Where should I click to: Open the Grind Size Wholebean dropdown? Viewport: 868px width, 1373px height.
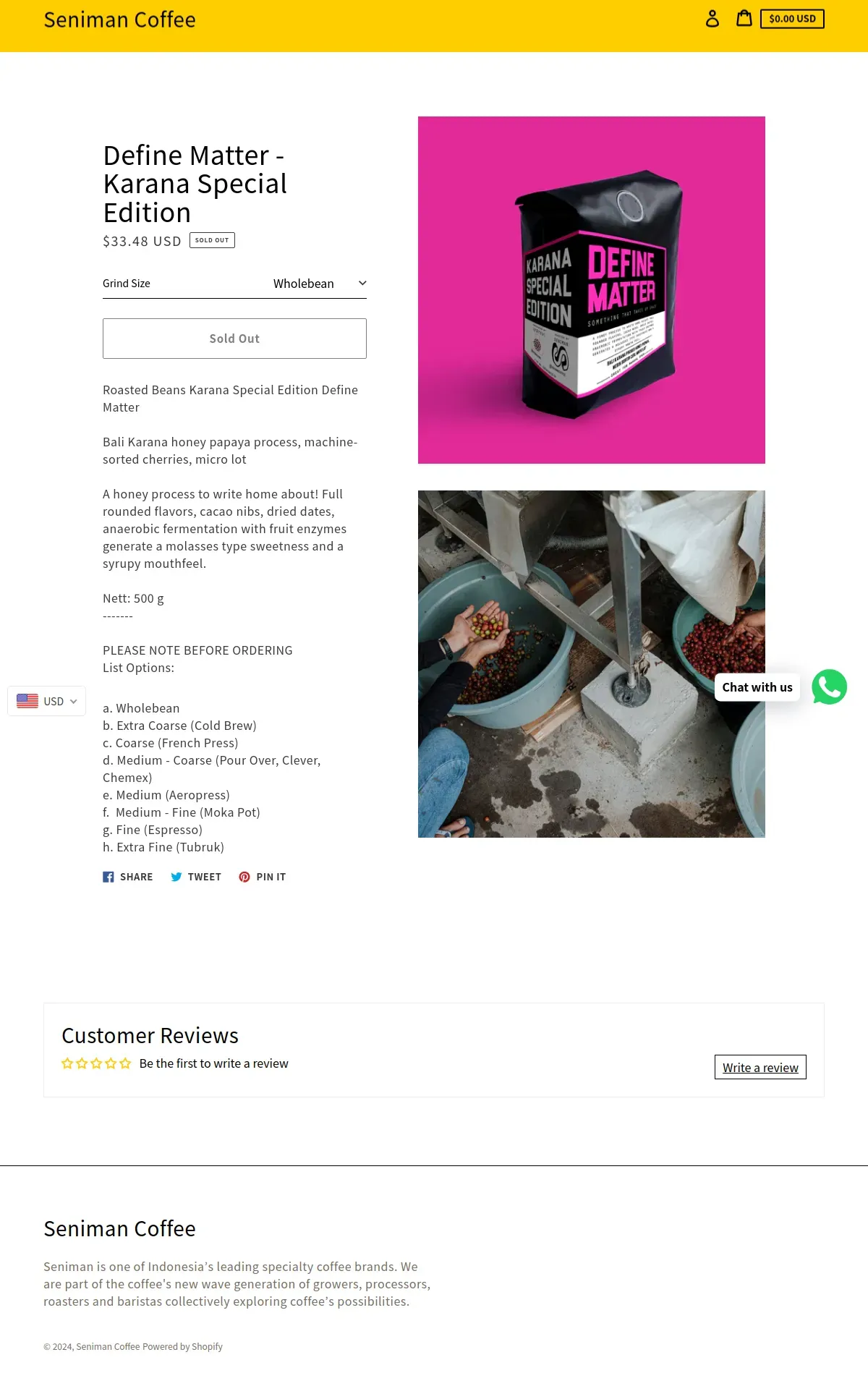point(234,284)
